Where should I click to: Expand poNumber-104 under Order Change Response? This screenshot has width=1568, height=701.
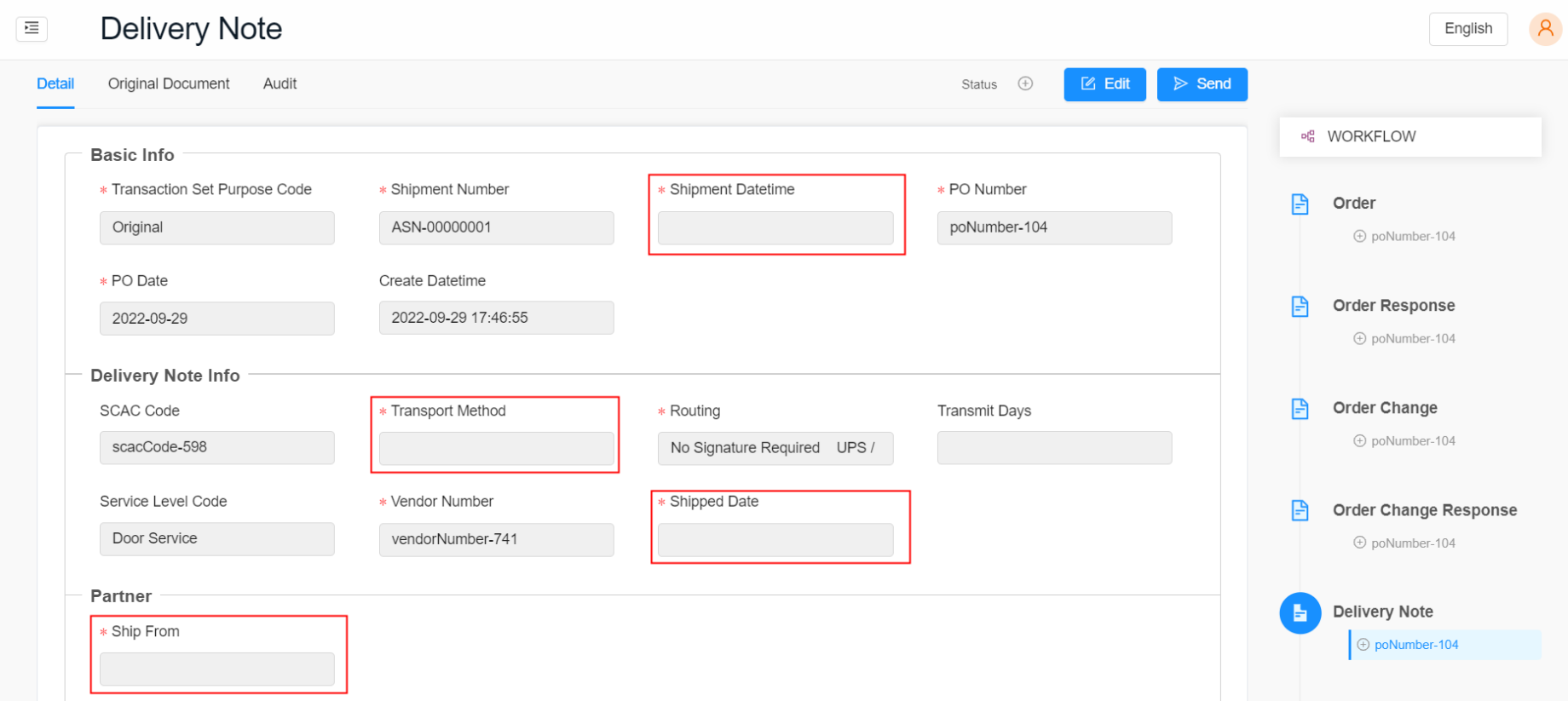[1360, 543]
